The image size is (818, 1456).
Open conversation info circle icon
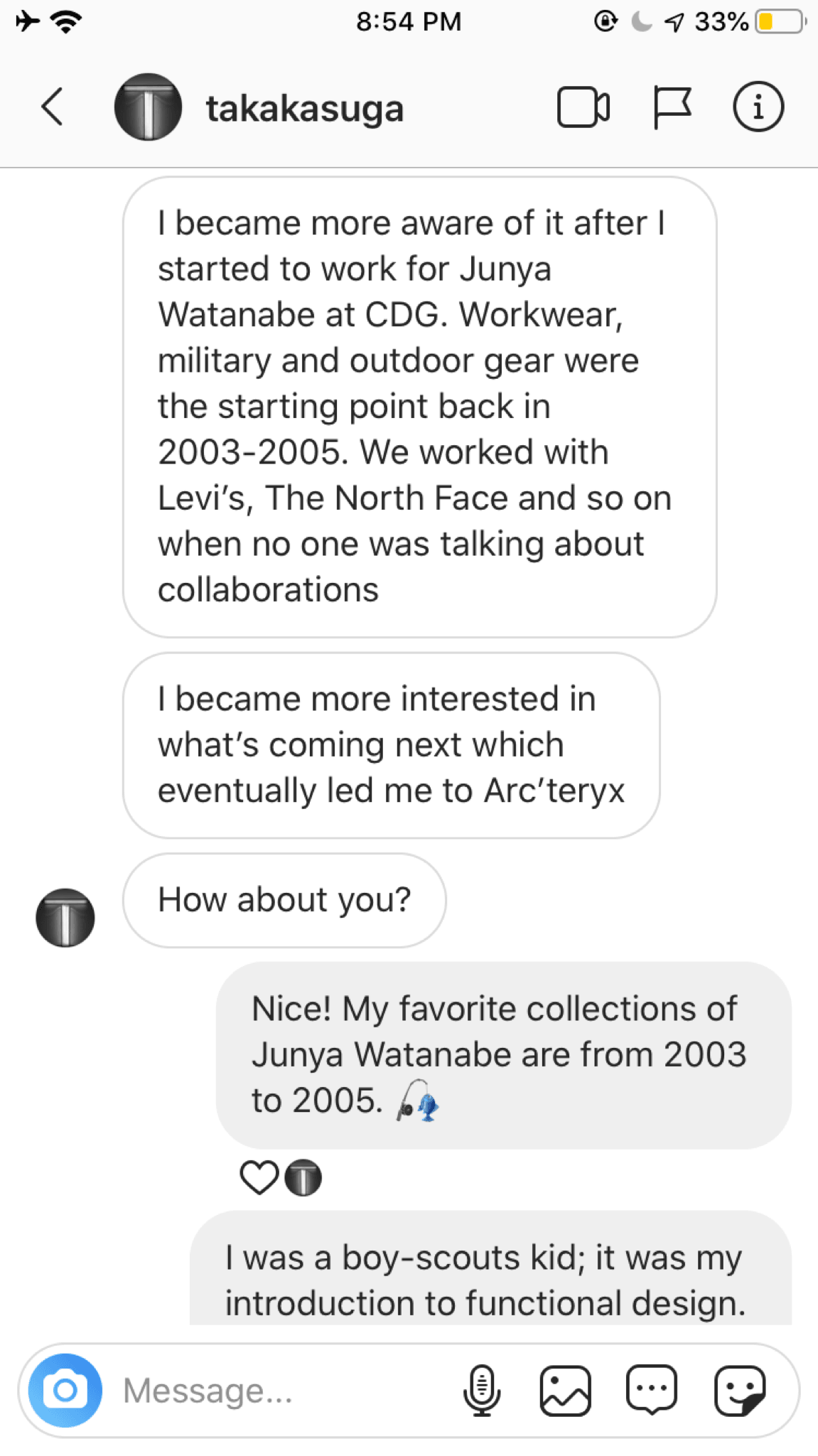[758, 107]
